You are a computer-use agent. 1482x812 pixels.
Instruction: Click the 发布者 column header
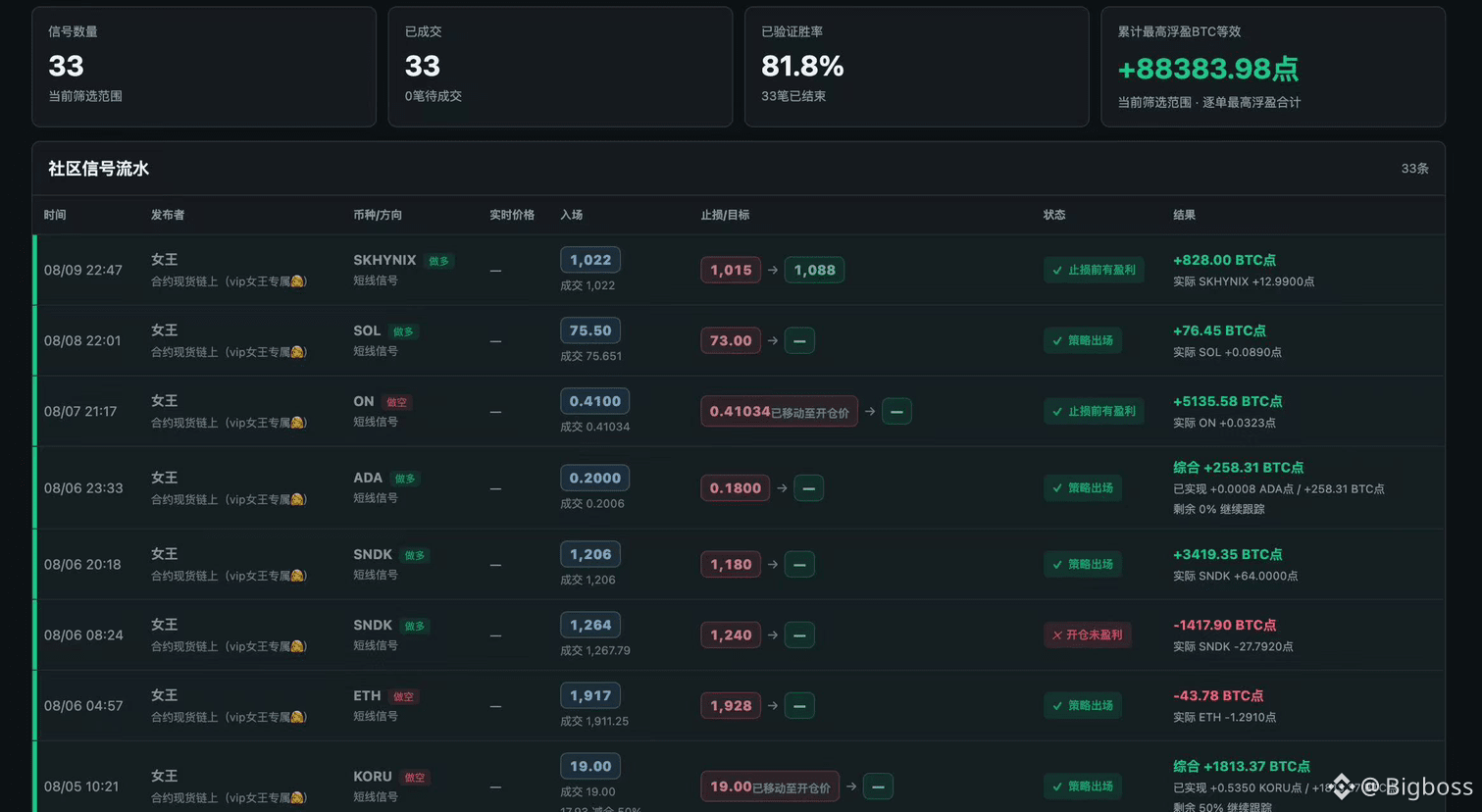pyautogui.click(x=168, y=215)
